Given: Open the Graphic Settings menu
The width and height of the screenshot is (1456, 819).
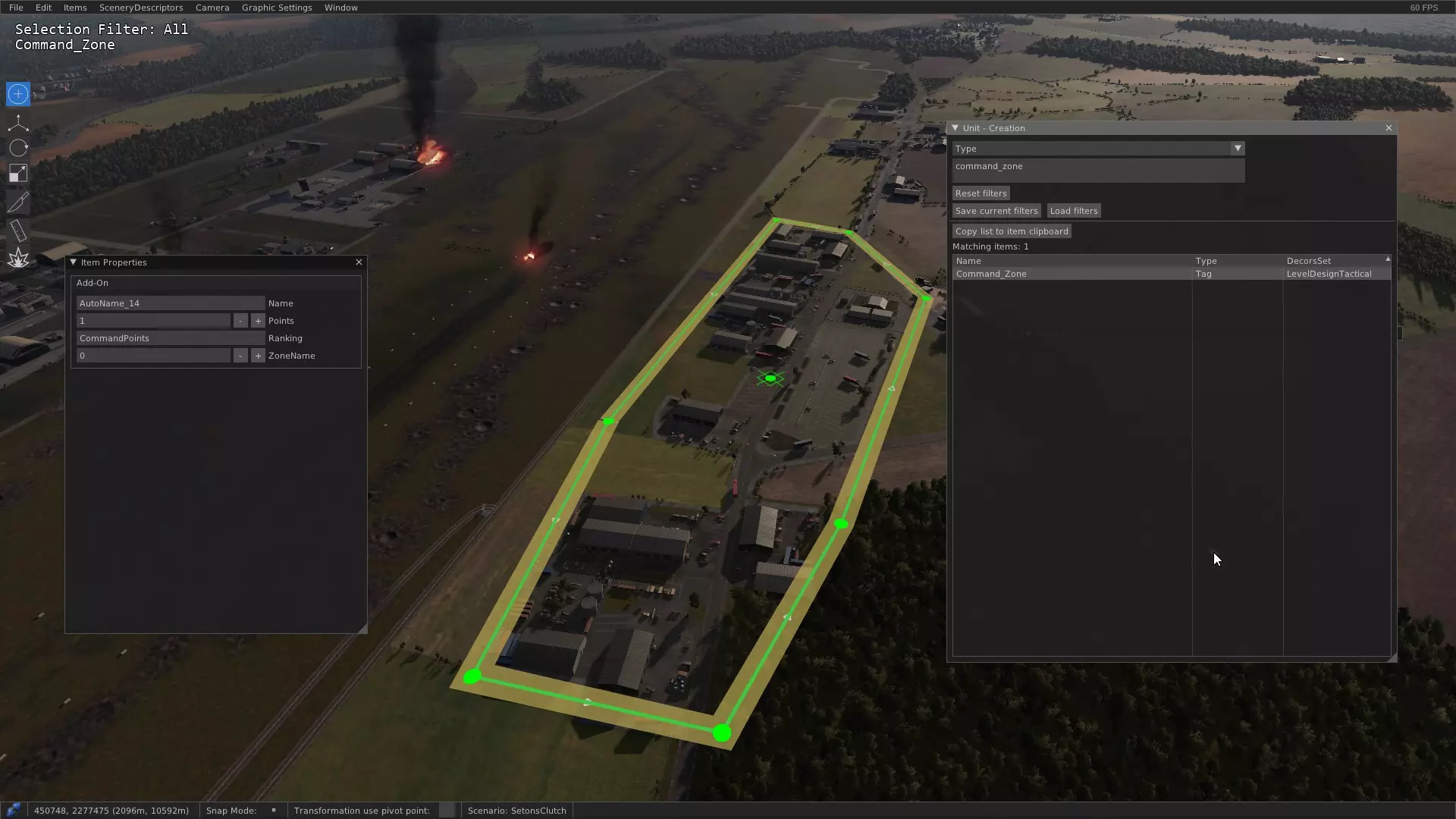Looking at the screenshot, I should click(x=277, y=8).
